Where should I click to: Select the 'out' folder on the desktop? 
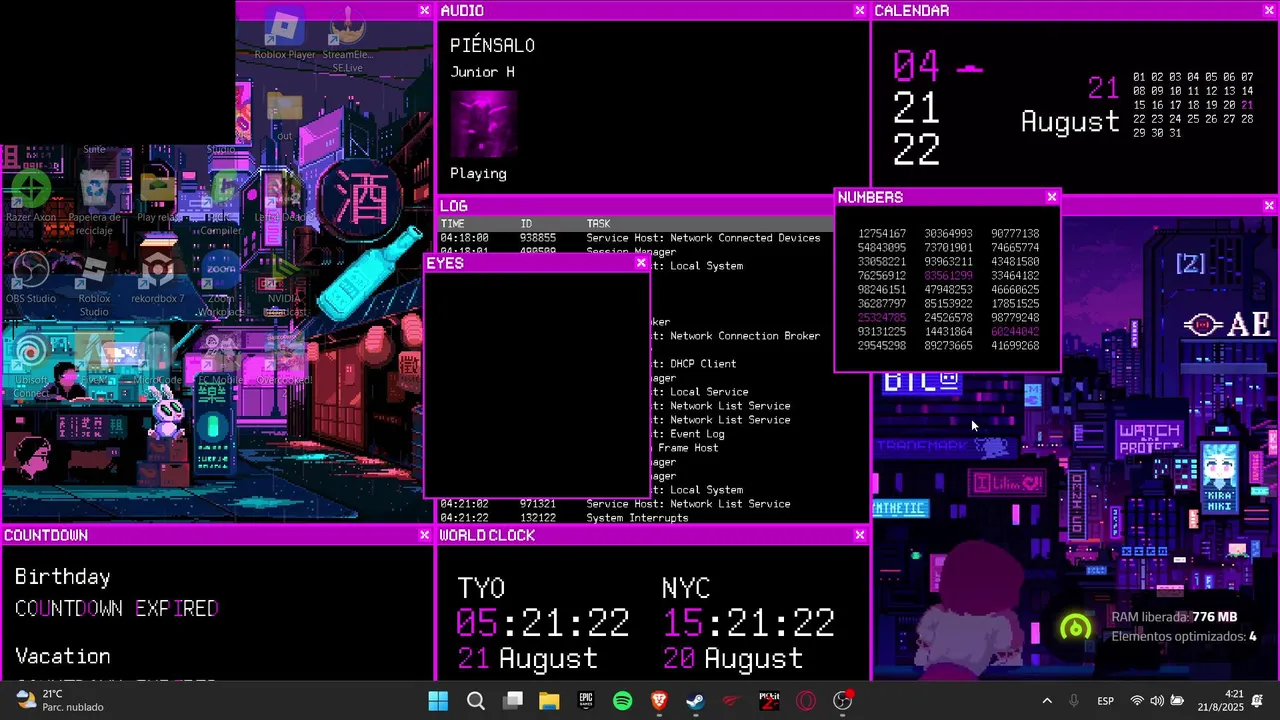pyautogui.click(x=284, y=115)
